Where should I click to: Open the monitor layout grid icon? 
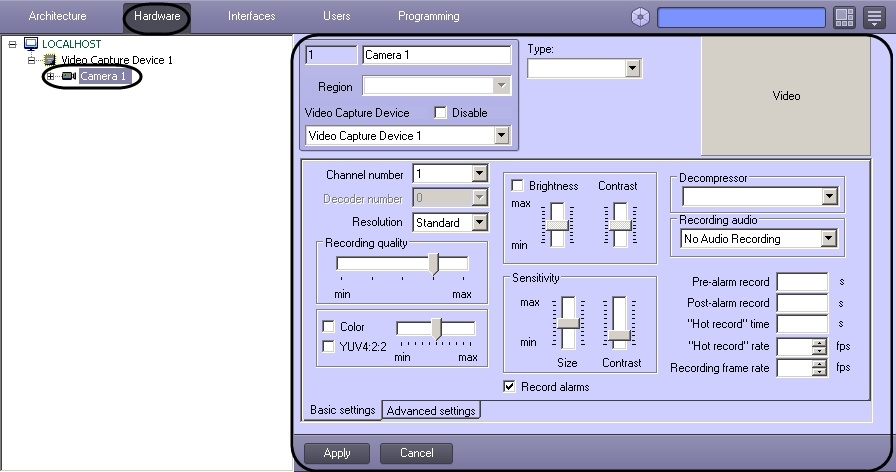pos(844,17)
